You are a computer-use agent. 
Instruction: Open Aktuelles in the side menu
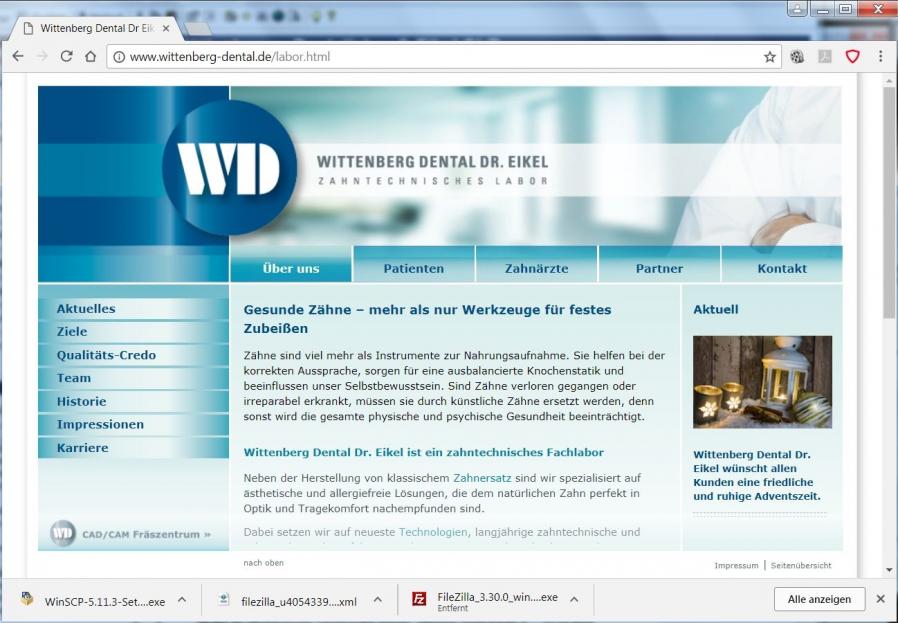click(133, 309)
